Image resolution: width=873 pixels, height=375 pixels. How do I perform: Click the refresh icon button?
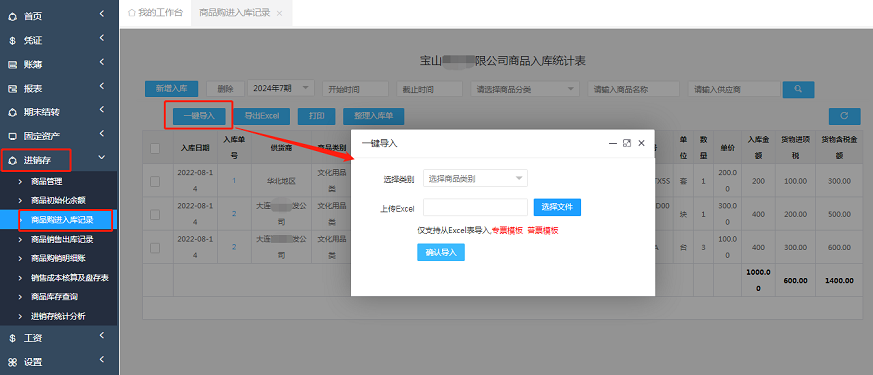click(x=844, y=116)
